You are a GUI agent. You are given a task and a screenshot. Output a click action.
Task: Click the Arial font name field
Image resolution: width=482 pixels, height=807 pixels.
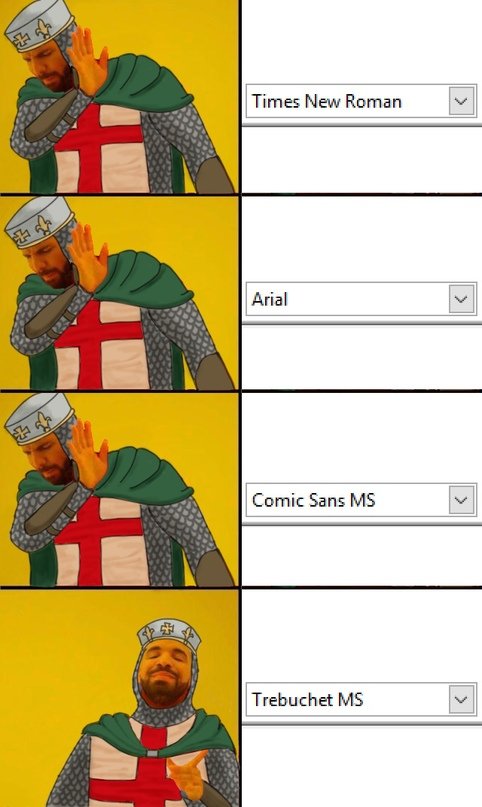click(x=348, y=299)
